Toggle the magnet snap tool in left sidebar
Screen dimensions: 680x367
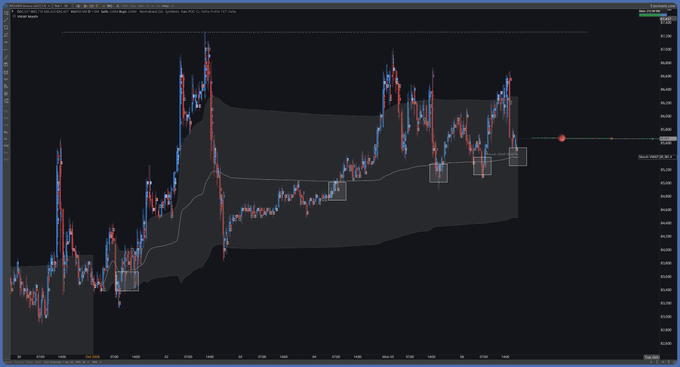coord(6,100)
